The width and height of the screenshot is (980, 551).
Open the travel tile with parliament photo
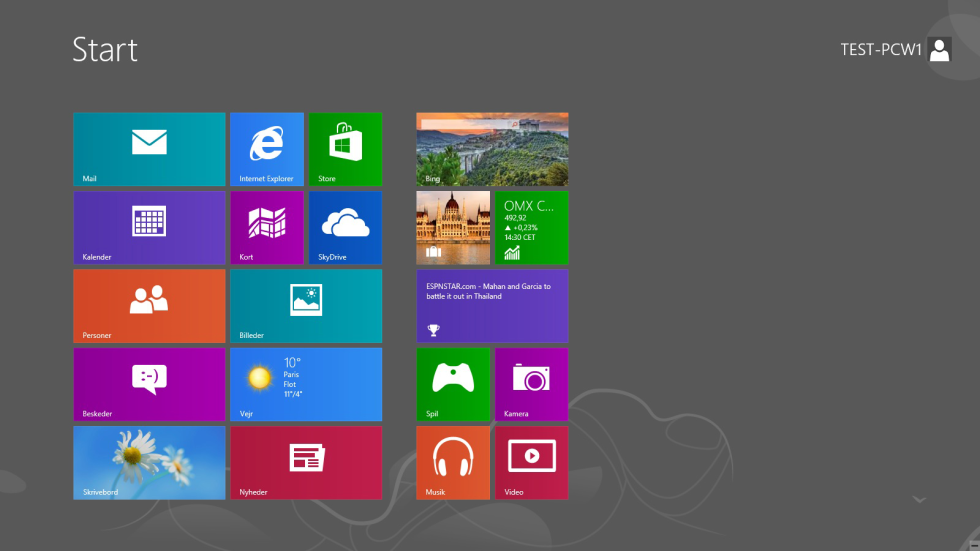pyautogui.click(x=453, y=227)
